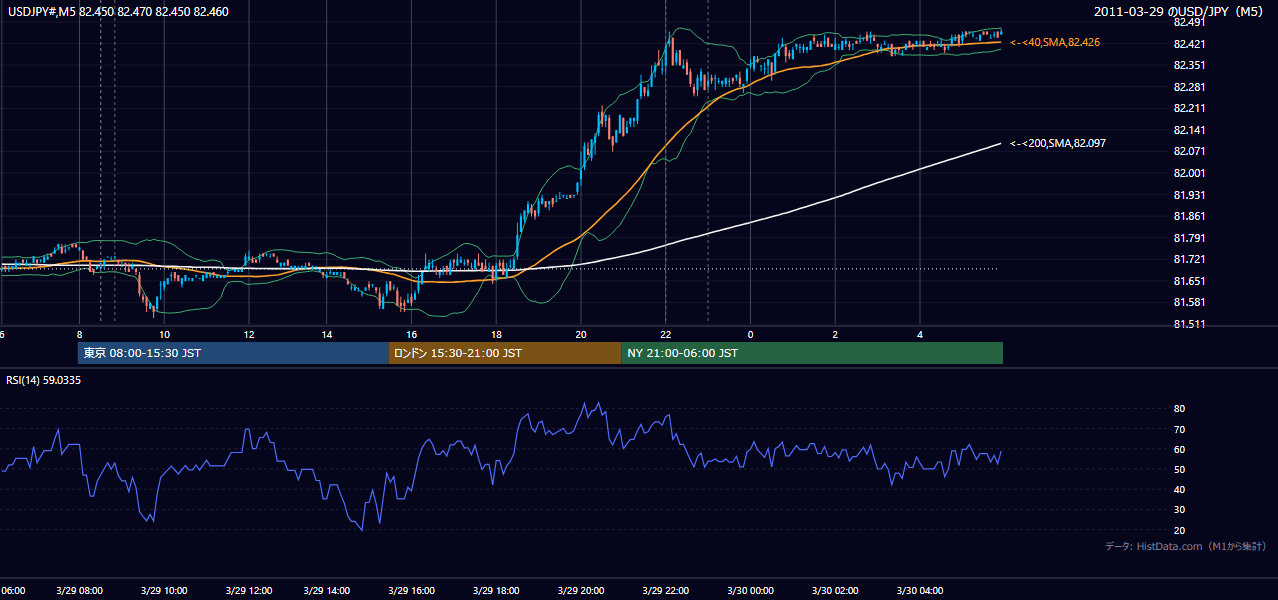Click the 3/29 12:00 time axis label
The image size is (1278, 600).
click(x=250, y=591)
